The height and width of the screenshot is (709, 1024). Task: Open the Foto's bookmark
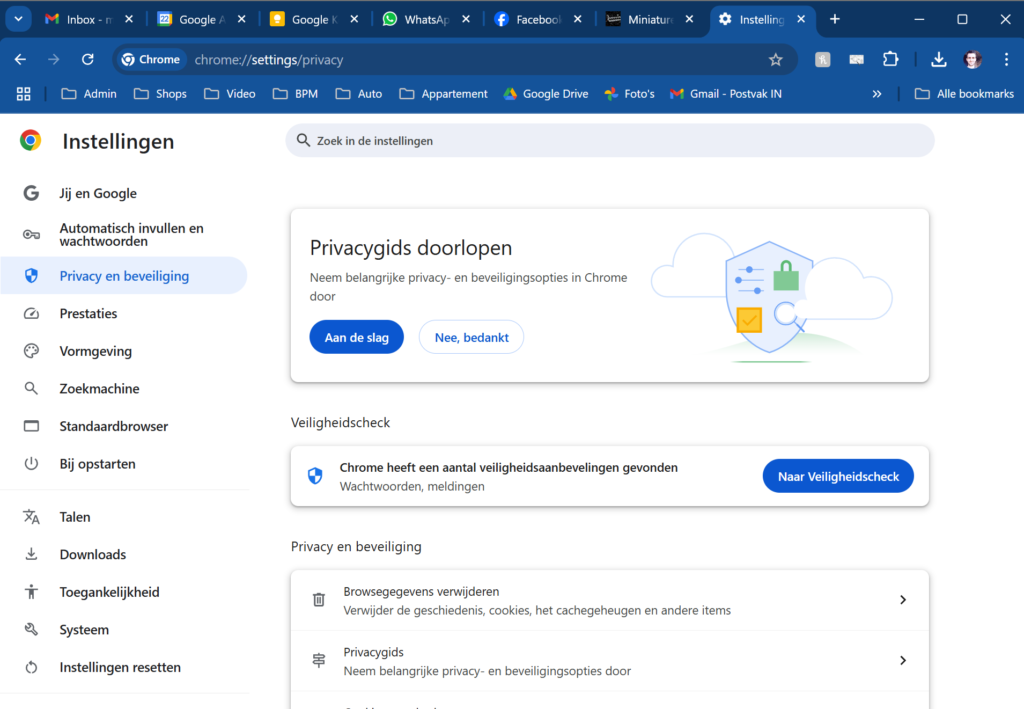tap(630, 94)
